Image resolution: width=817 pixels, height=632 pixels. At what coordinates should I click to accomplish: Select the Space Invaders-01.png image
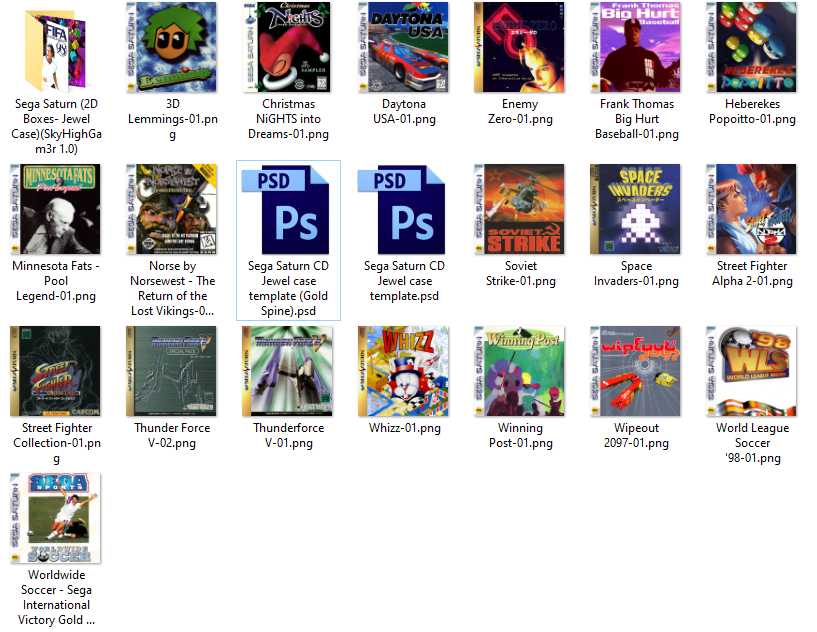coord(636,210)
